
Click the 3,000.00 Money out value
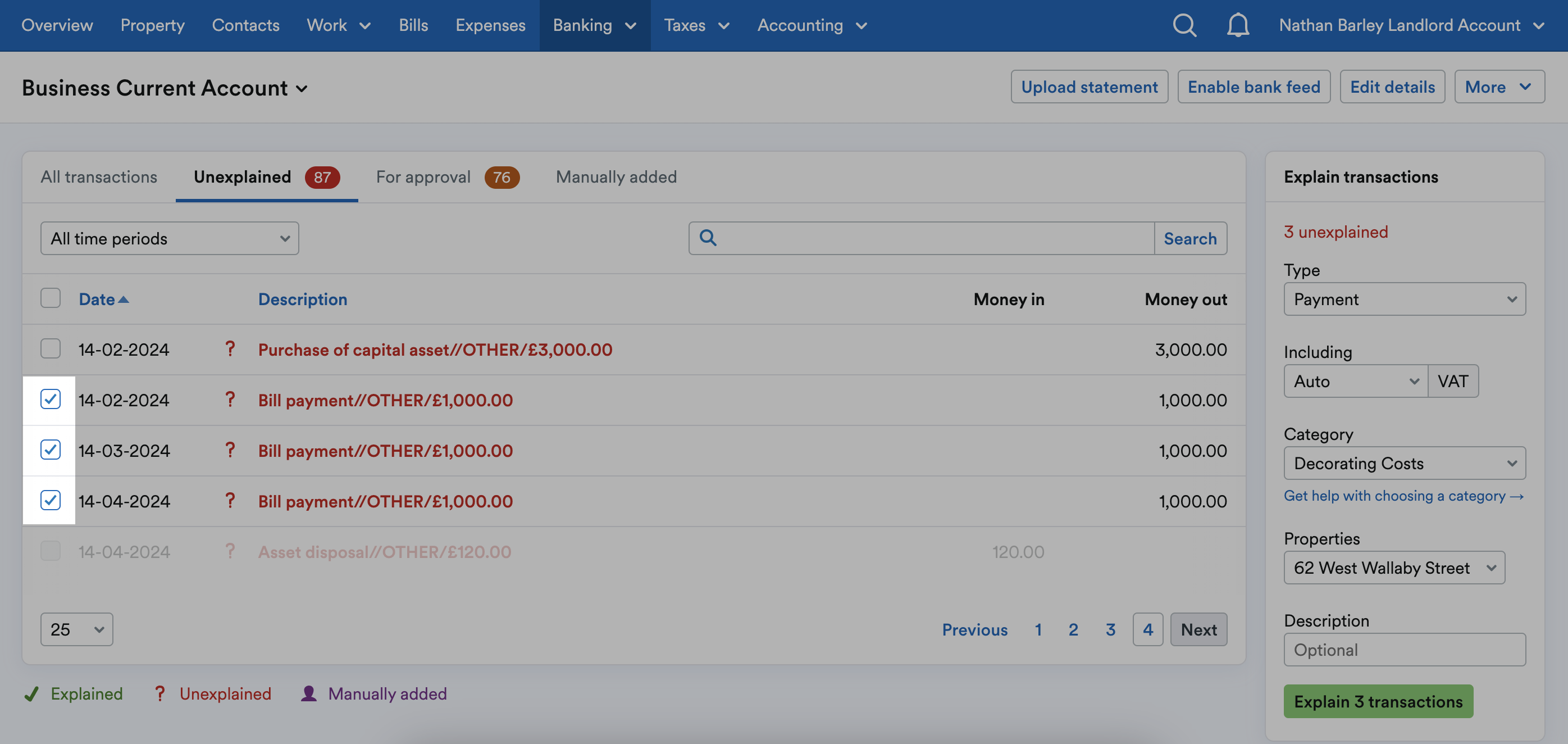pos(1191,350)
